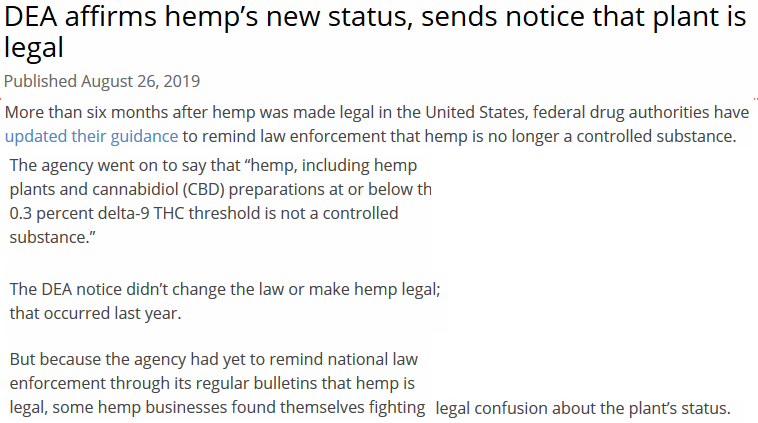
Task: Click the article headline about DEA affirming hemp
Action: [x=375, y=31]
